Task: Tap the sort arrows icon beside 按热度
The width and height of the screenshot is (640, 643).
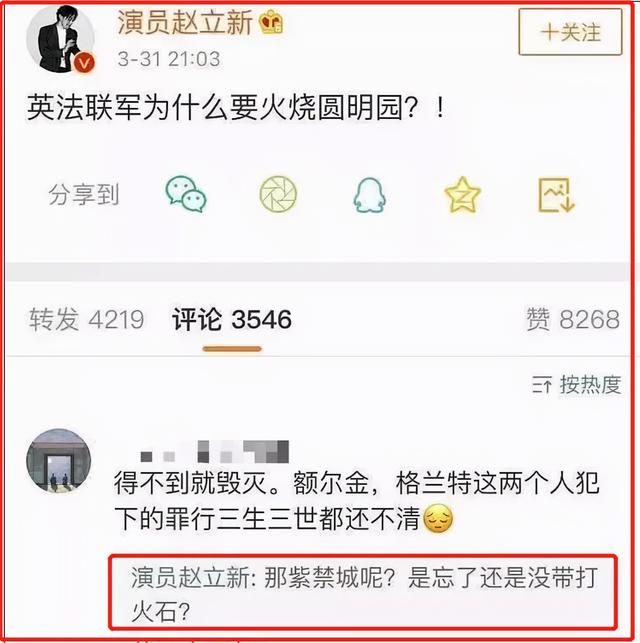Action: [x=542, y=385]
